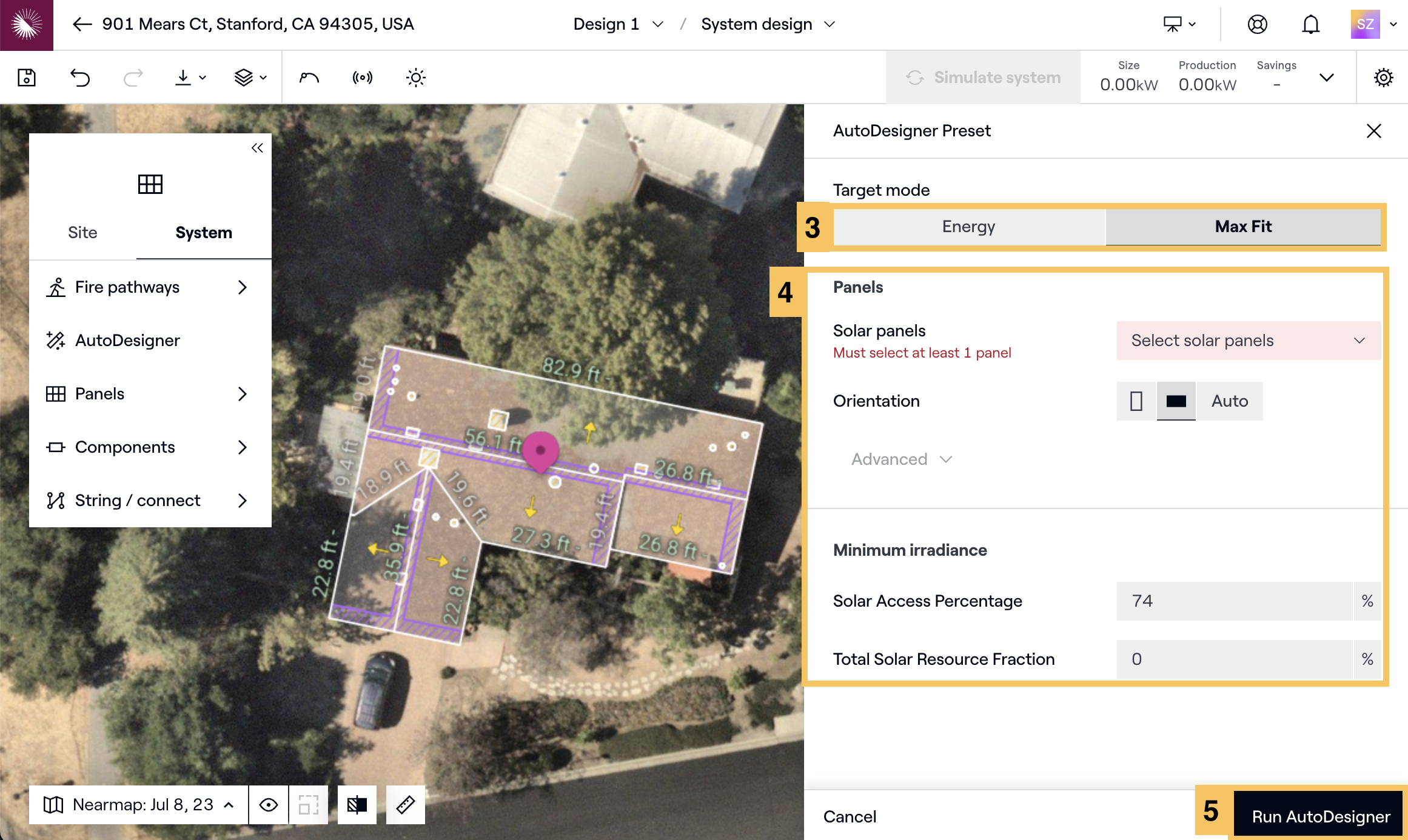Select the curve drawing tool icon
The height and width of the screenshot is (840, 1408).
pos(309,78)
